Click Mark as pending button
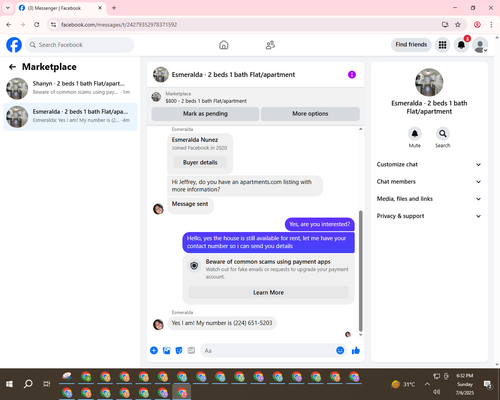The width and height of the screenshot is (500, 400). pos(205,114)
